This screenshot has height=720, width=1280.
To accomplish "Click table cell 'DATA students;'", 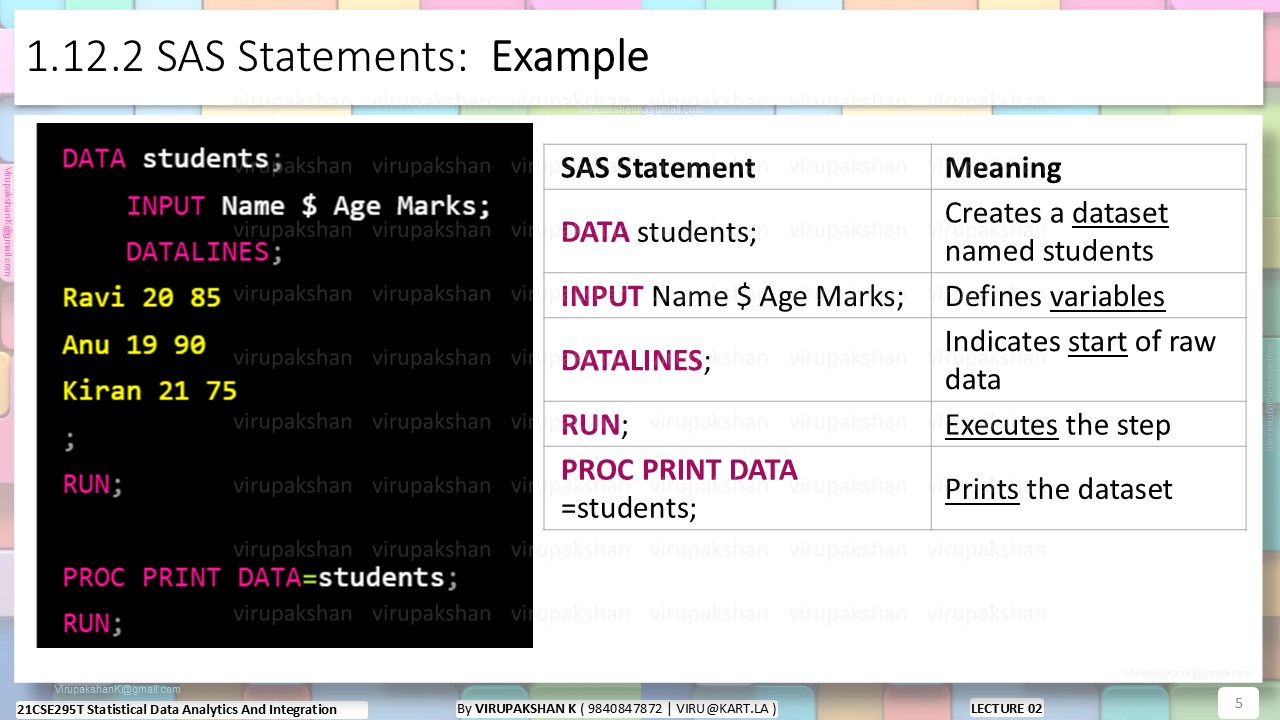I will tap(737, 231).
